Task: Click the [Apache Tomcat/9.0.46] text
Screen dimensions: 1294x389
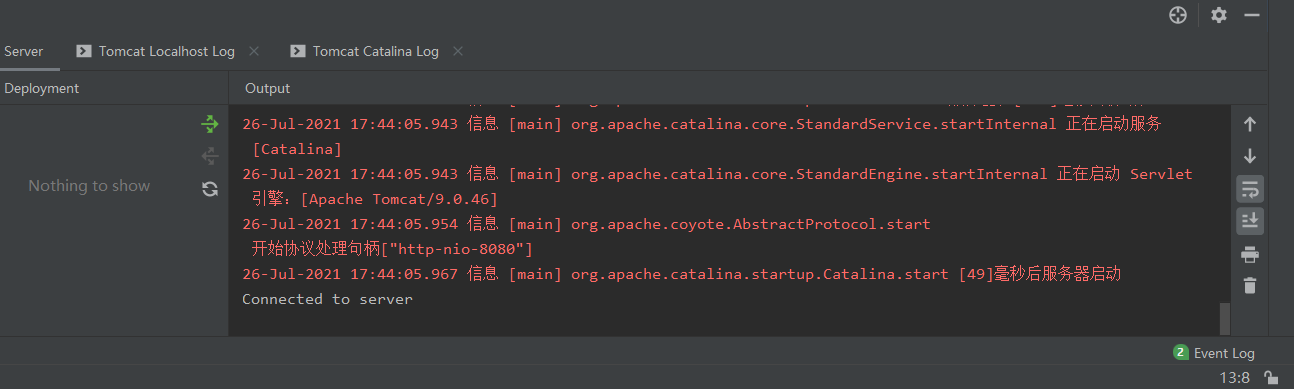Action: click(399, 199)
